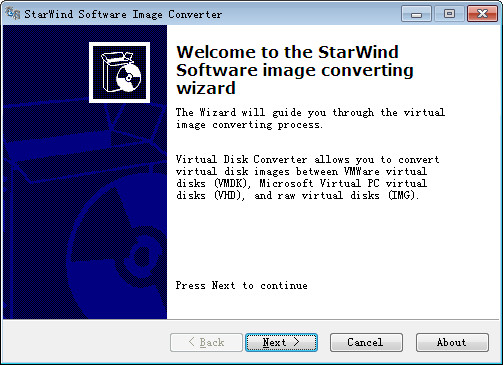The height and width of the screenshot is (365, 503).
Task: Click the 'StarWind Software Image Converter' title text
Action: [x=123, y=14]
